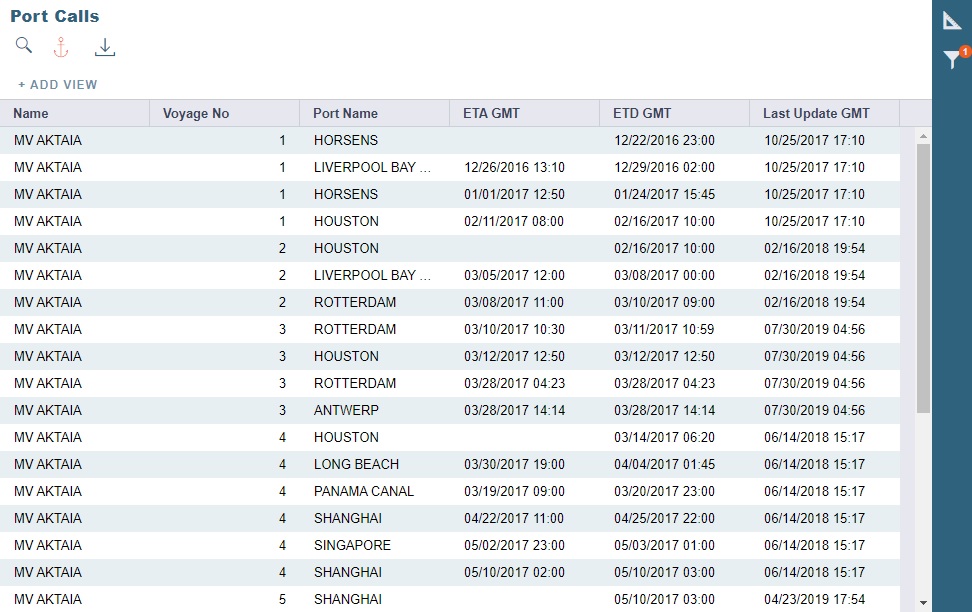The image size is (972, 612).
Task: Click the scroll down arrow on the scrollbar
Action: pos(921,603)
